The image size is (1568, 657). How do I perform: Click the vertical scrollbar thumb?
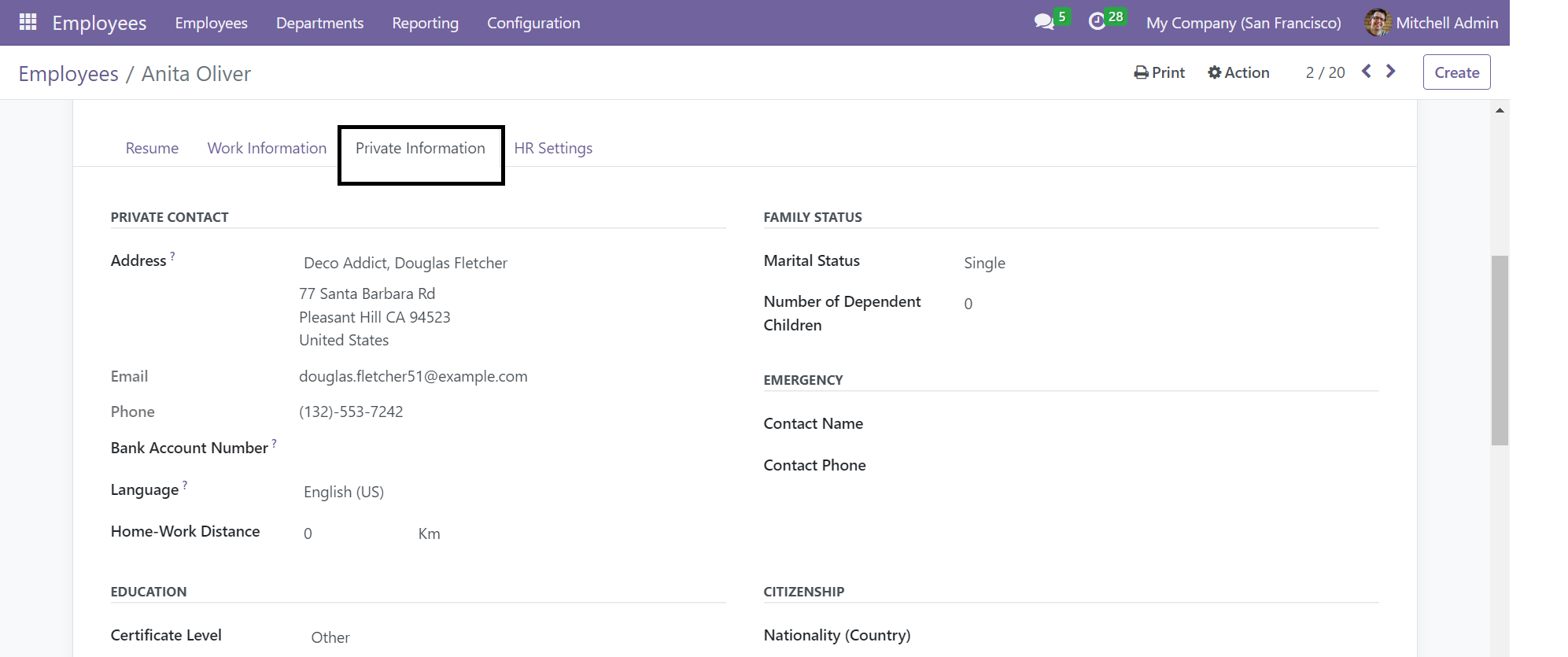[x=1500, y=350]
